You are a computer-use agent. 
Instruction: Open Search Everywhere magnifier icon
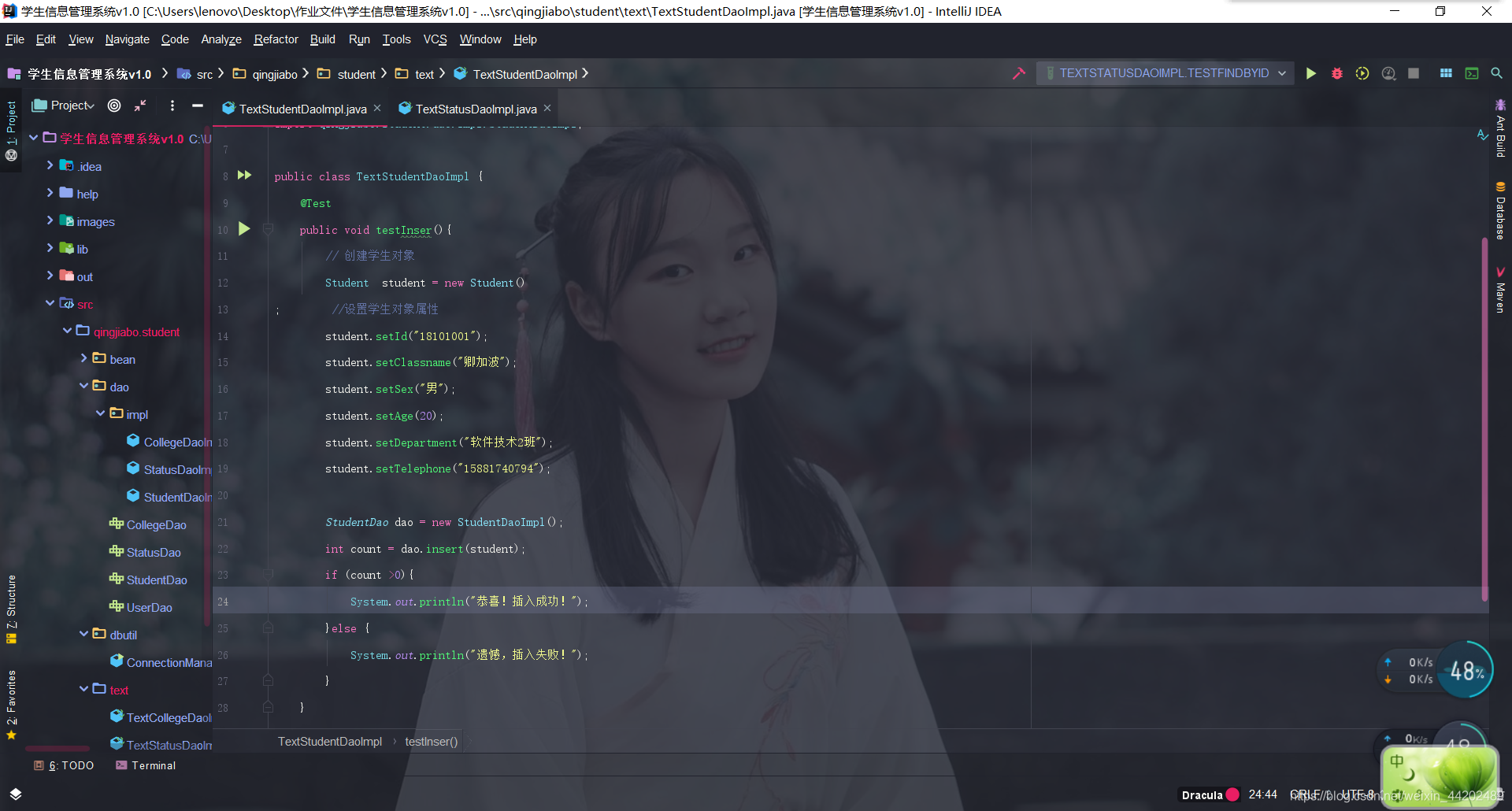pyautogui.click(x=1496, y=73)
